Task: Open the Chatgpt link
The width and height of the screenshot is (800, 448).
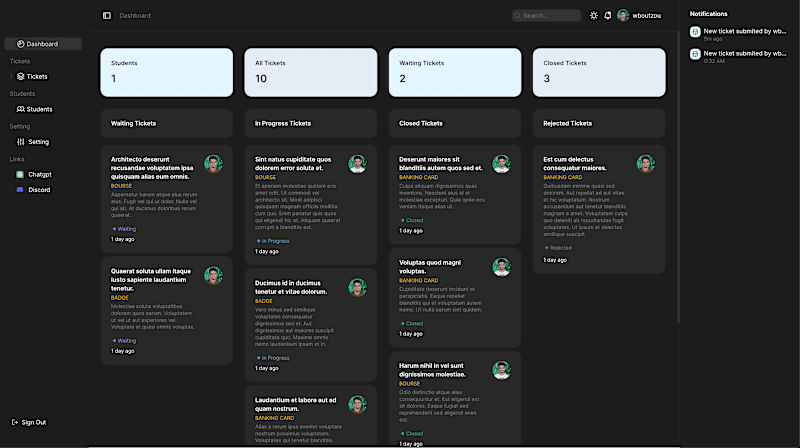Action: 34,175
